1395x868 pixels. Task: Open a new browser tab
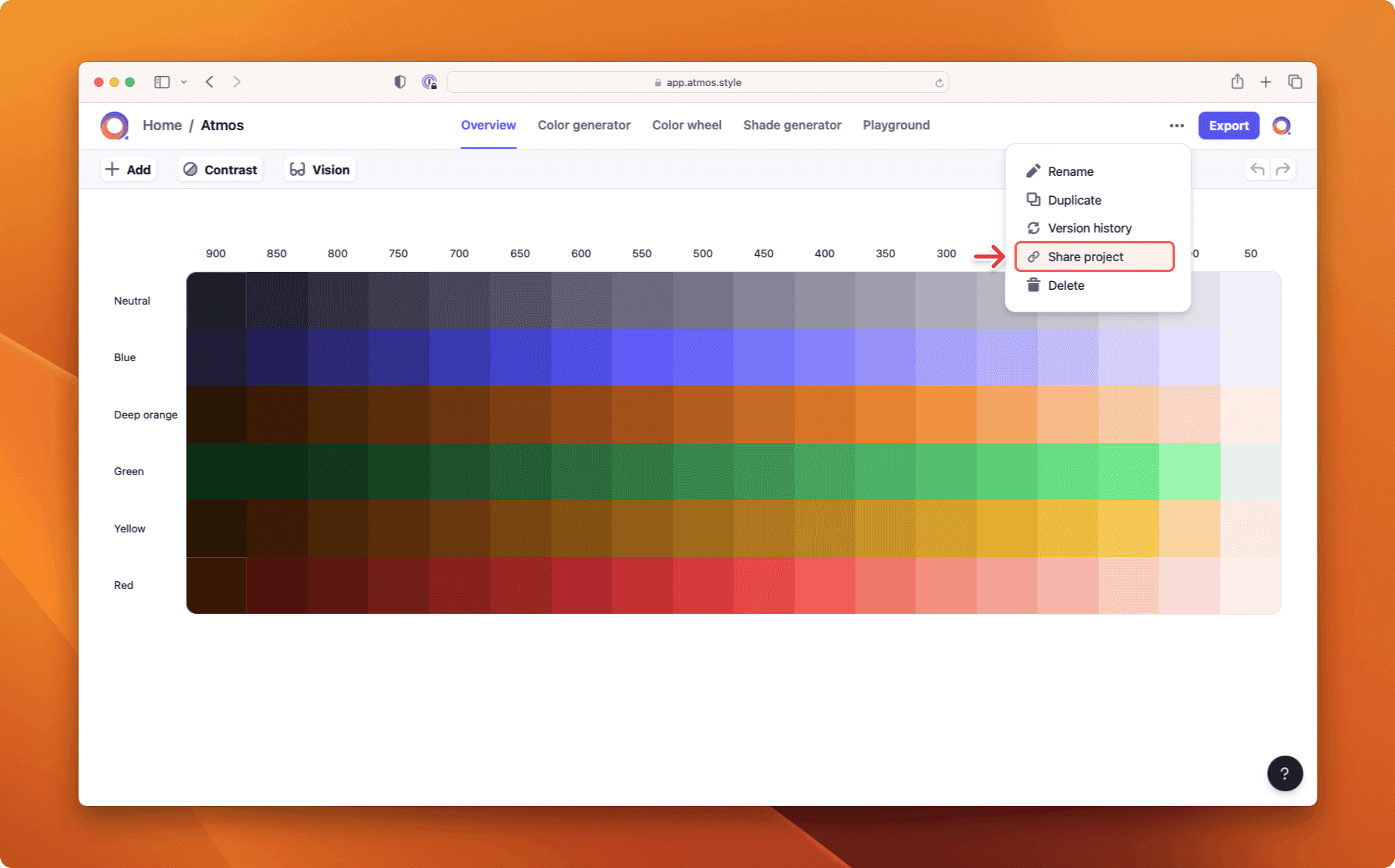1266,81
